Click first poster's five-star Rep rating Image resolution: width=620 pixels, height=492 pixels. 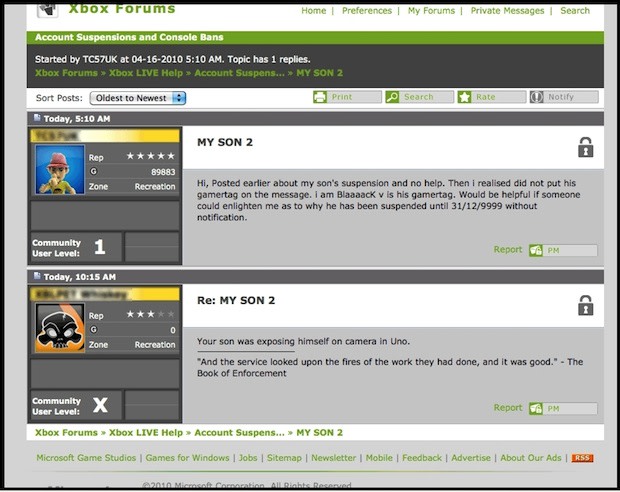(x=150, y=156)
